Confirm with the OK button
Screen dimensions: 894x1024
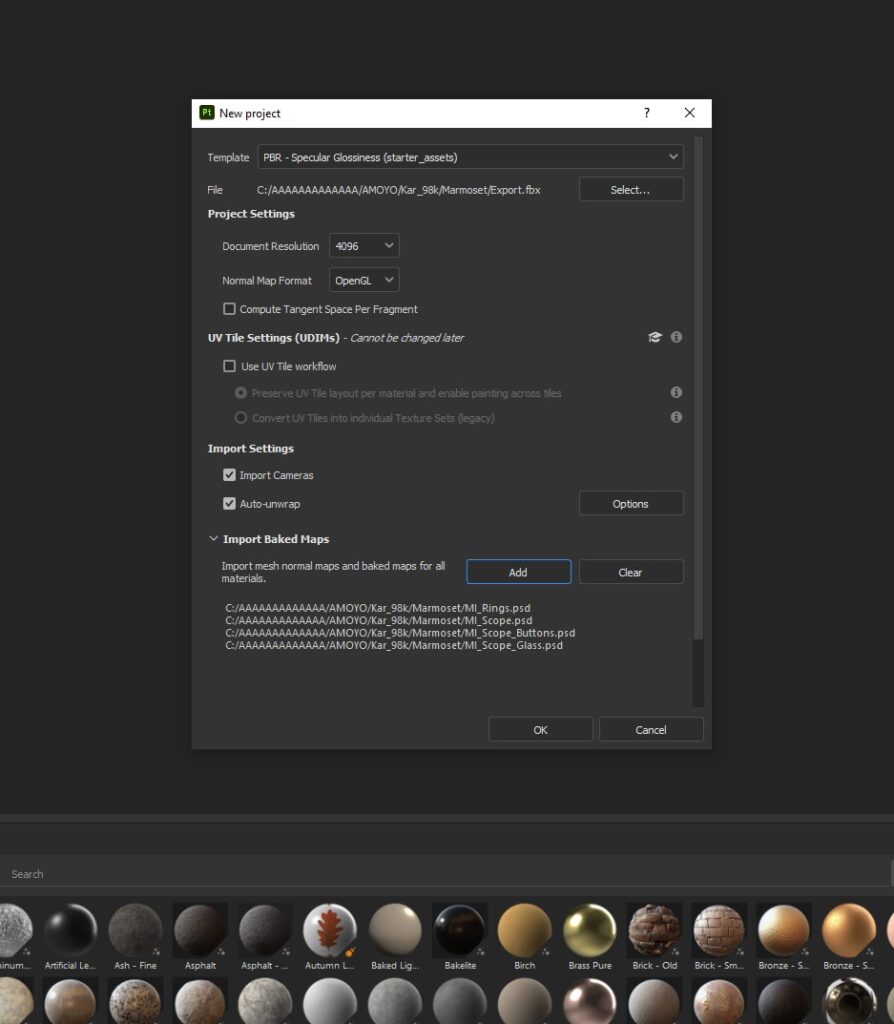pyautogui.click(x=541, y=729)
